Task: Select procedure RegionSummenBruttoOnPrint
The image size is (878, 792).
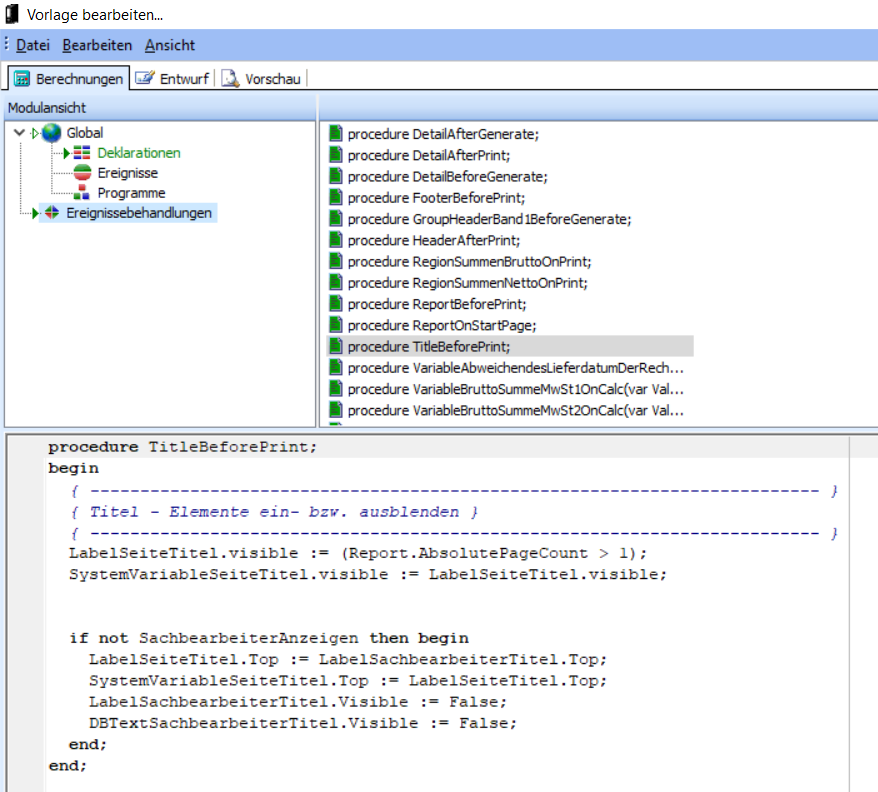Action: coord(469,262)
